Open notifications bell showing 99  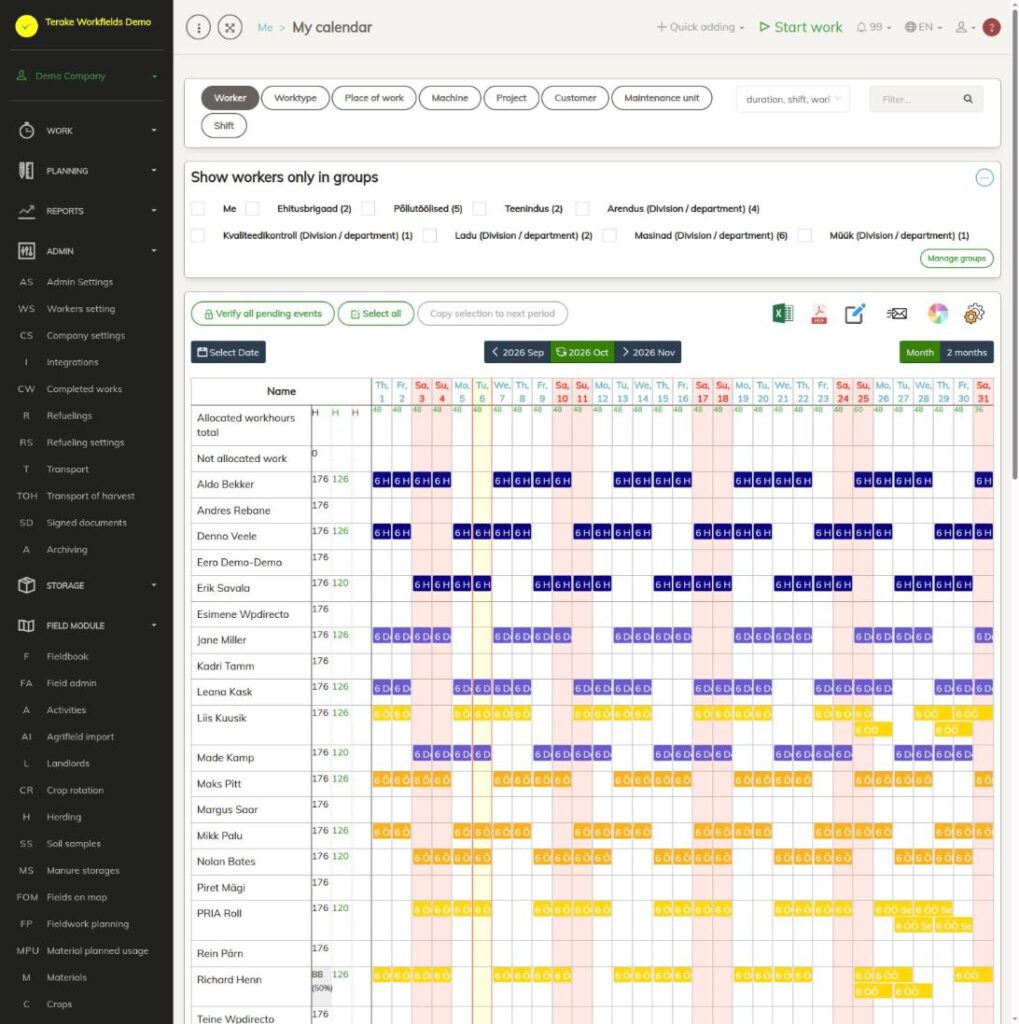click(x=873, y=27)
